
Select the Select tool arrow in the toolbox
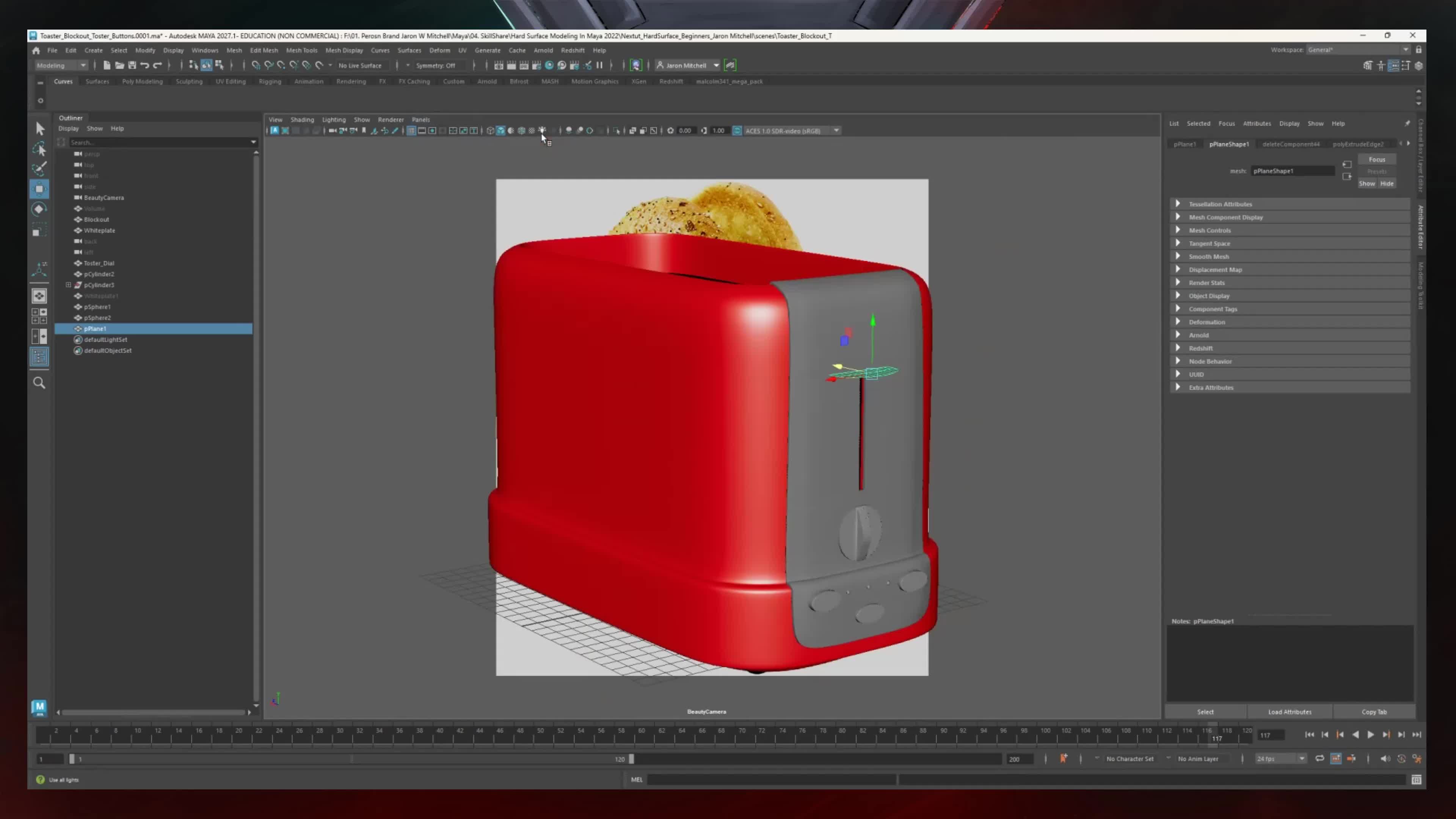[x=39, y=129]
